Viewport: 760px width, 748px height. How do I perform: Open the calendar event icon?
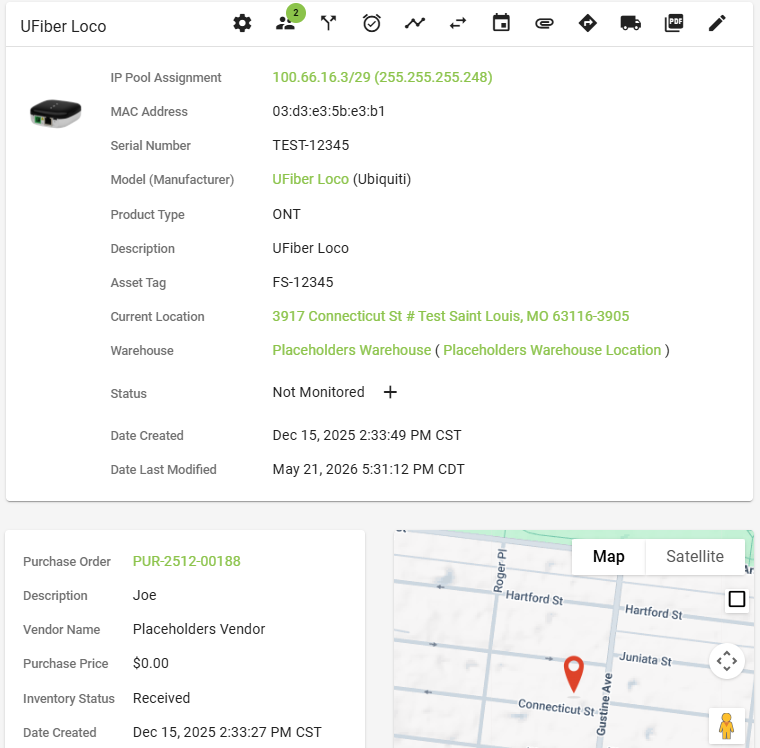coord(501,23)
